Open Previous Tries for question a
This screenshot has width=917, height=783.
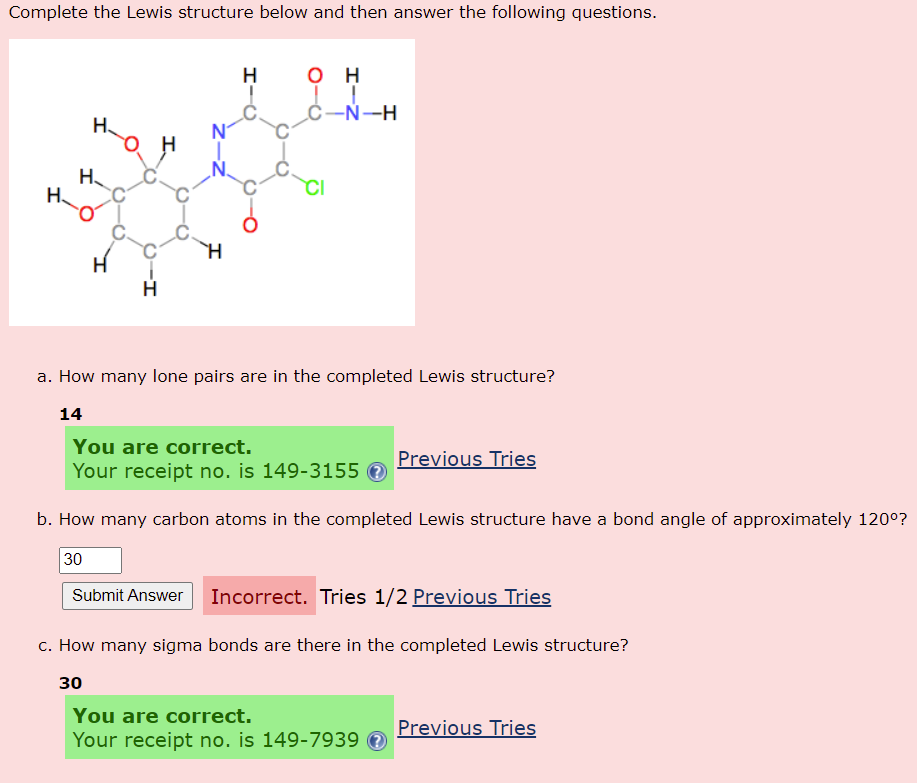coord(466,458)
